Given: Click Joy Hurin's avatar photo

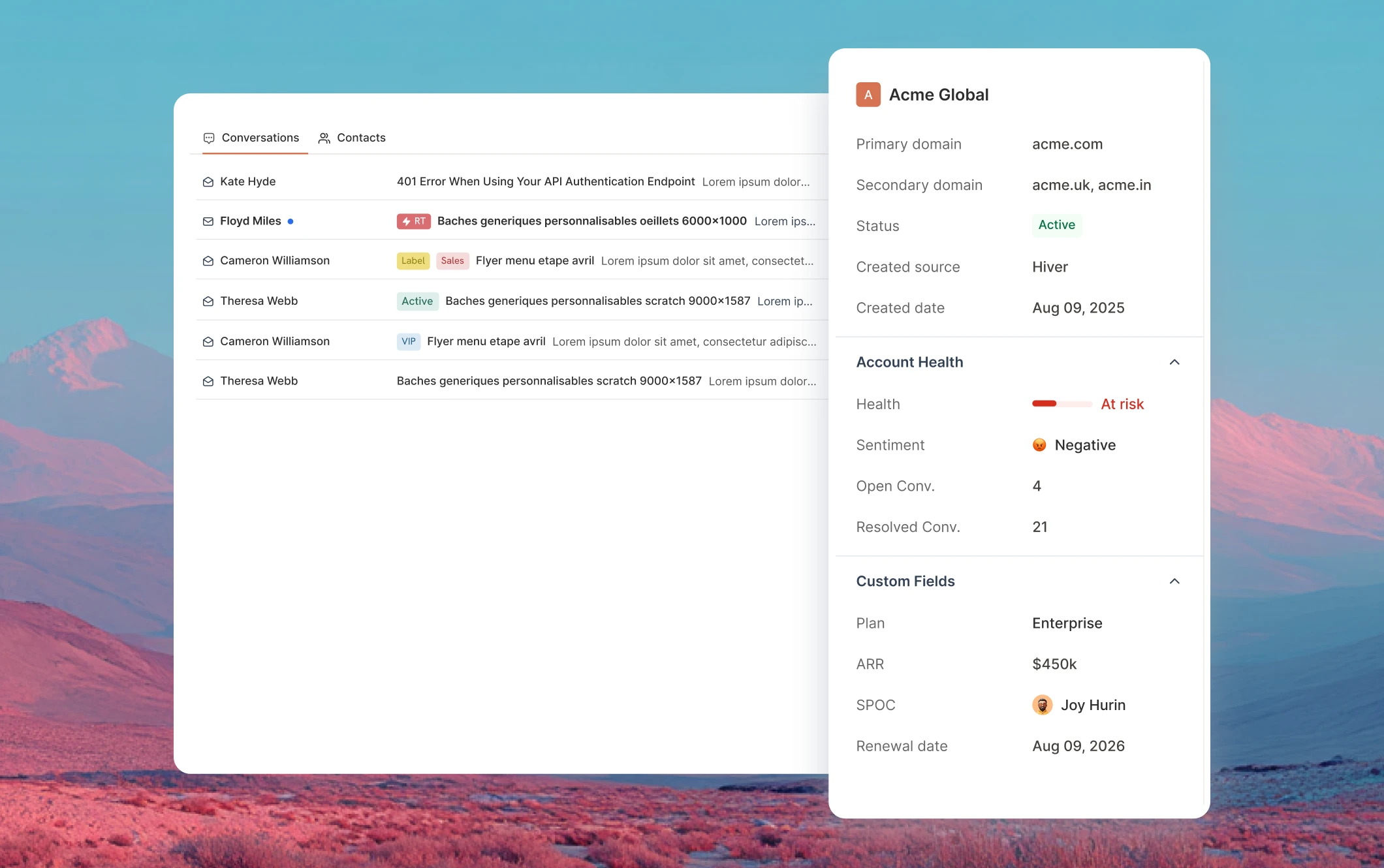Looking at the screenshot, I should [x=1042, y=705].
